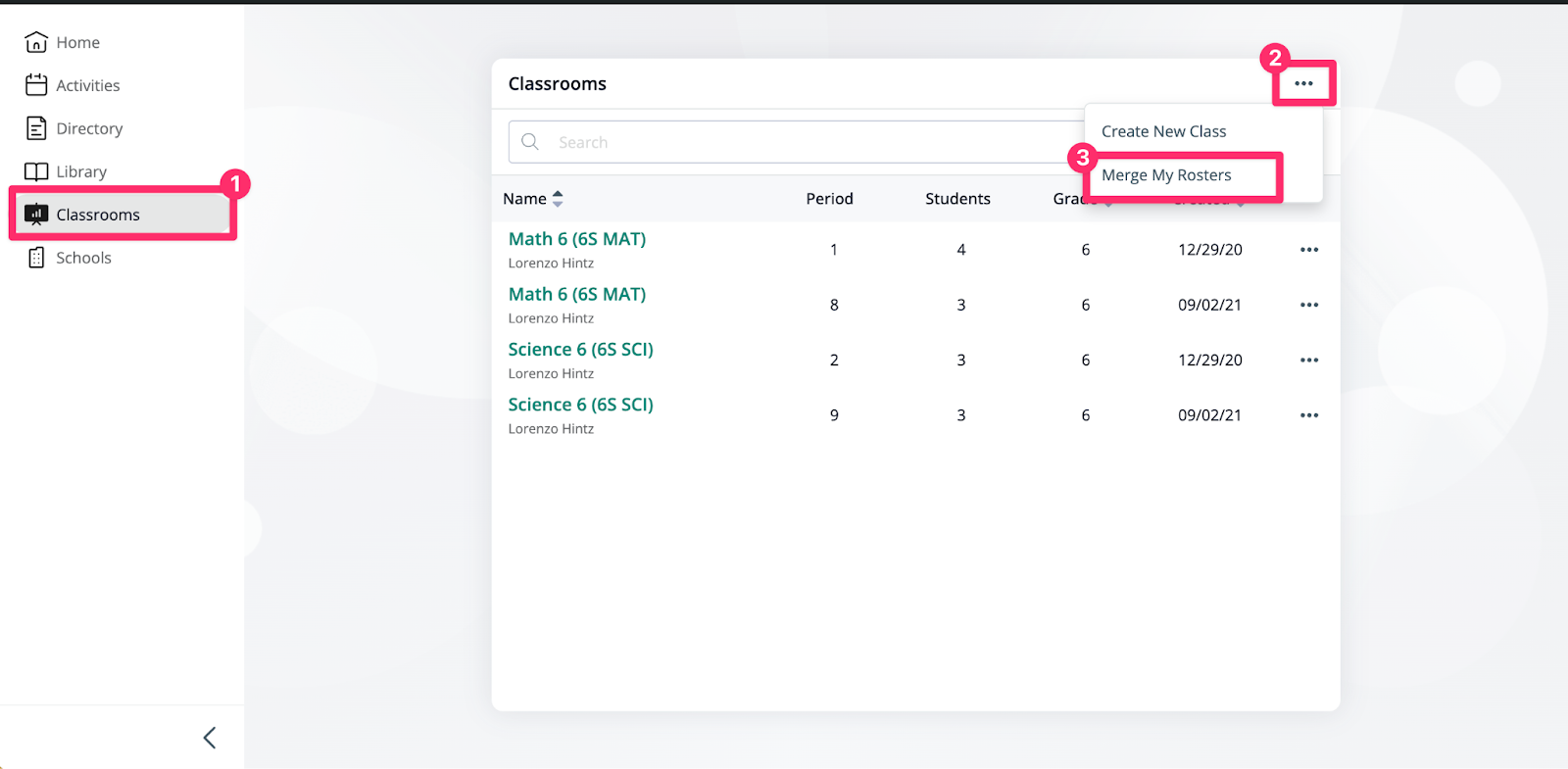The width and height of the screenshot is (1568, 769).
Task: Click the Library book icon
Action: pos(36,171)
